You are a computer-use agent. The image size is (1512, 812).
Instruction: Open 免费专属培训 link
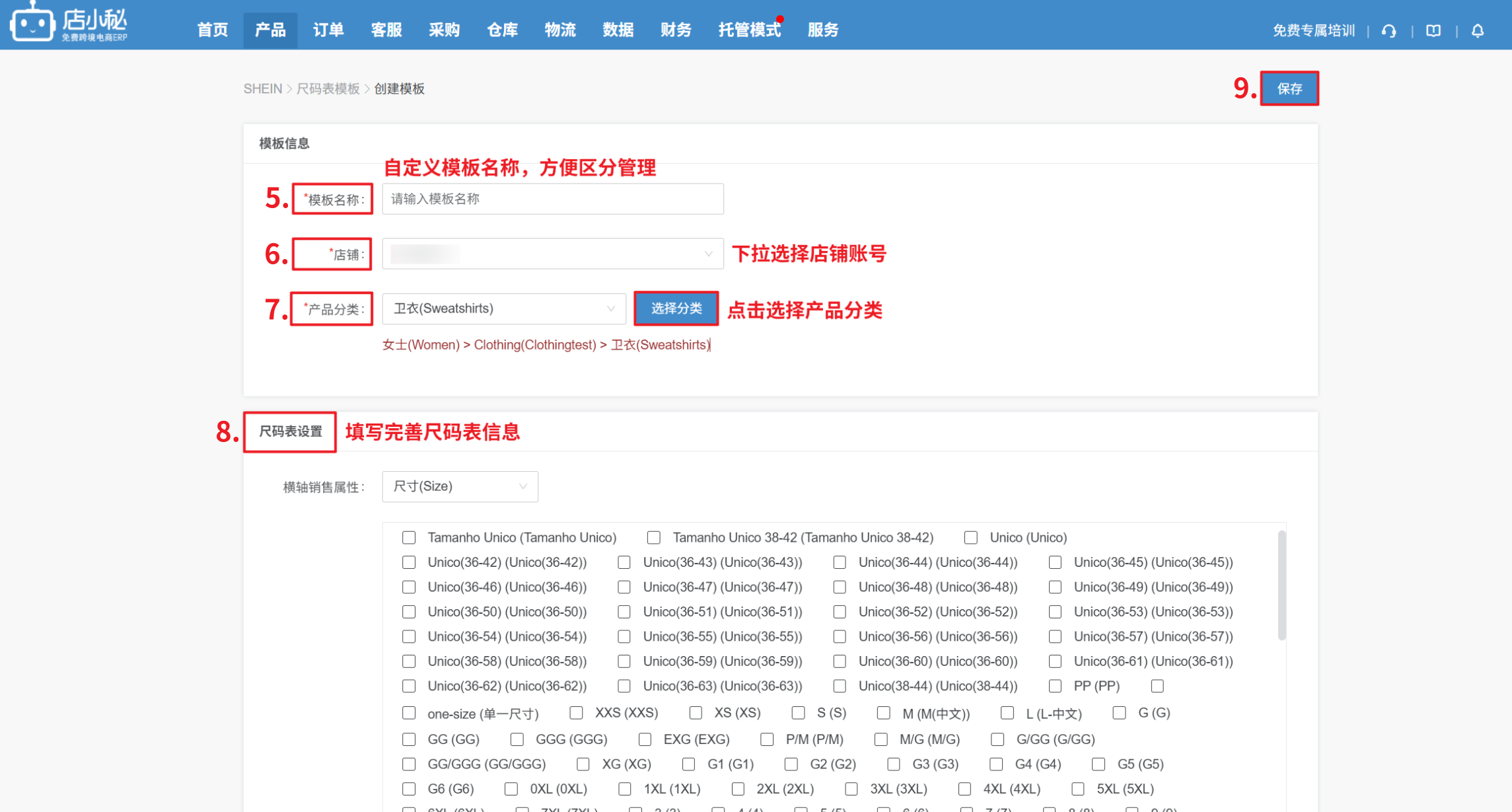(1313, 30)
